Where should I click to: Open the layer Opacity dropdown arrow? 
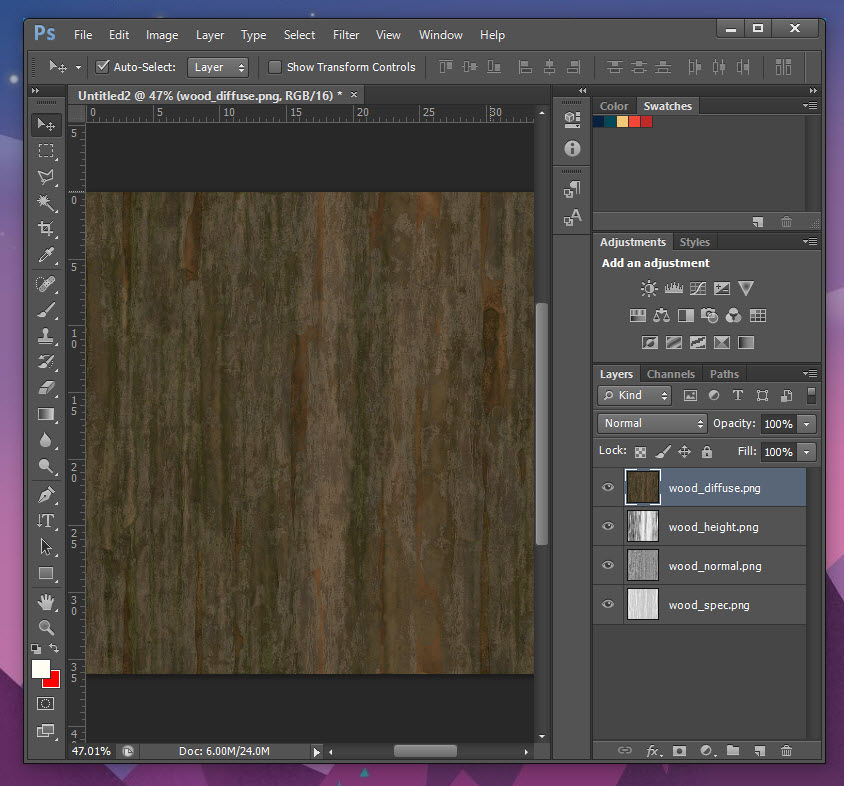click(806, 424)
